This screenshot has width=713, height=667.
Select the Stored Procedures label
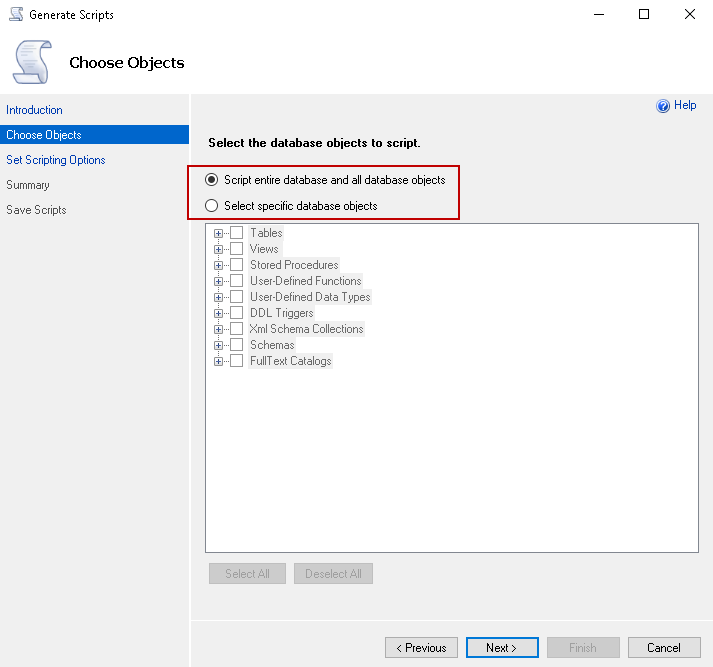(294, 265)
